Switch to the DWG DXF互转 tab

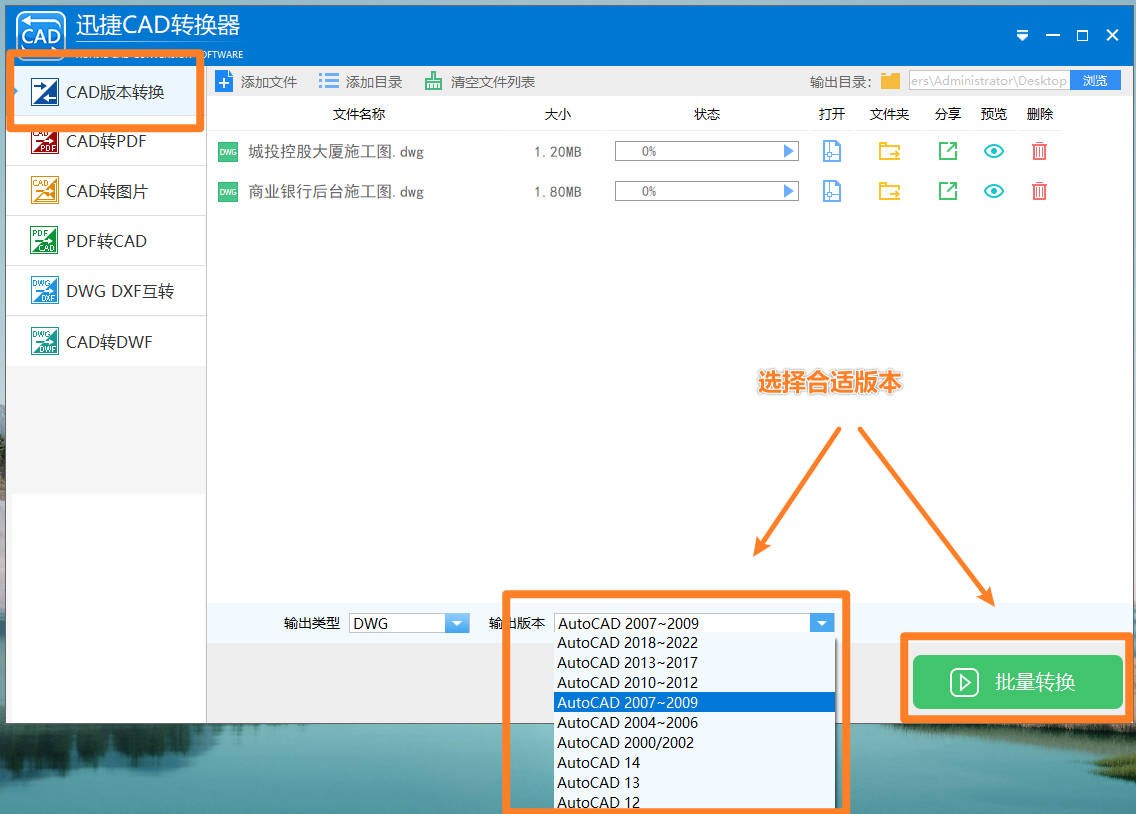[x=105, y=291]
